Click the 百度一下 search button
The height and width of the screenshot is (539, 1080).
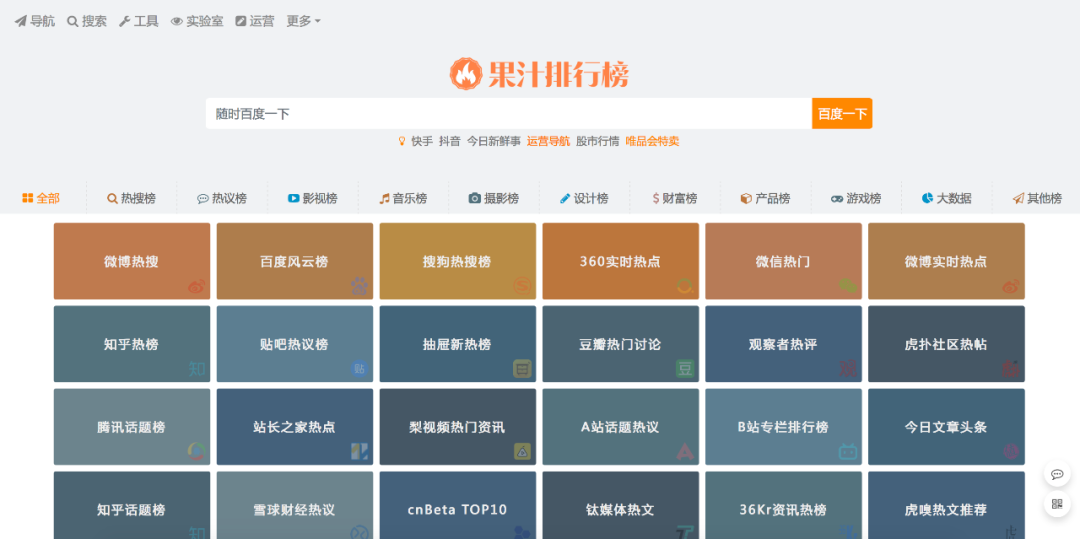(x=842, y=114)
